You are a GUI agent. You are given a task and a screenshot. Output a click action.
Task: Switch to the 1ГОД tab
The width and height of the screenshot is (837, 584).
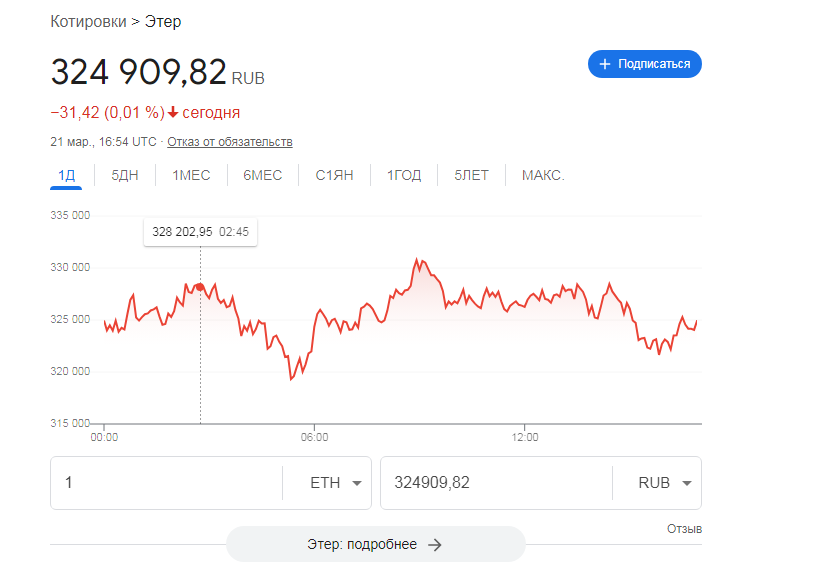404,175
